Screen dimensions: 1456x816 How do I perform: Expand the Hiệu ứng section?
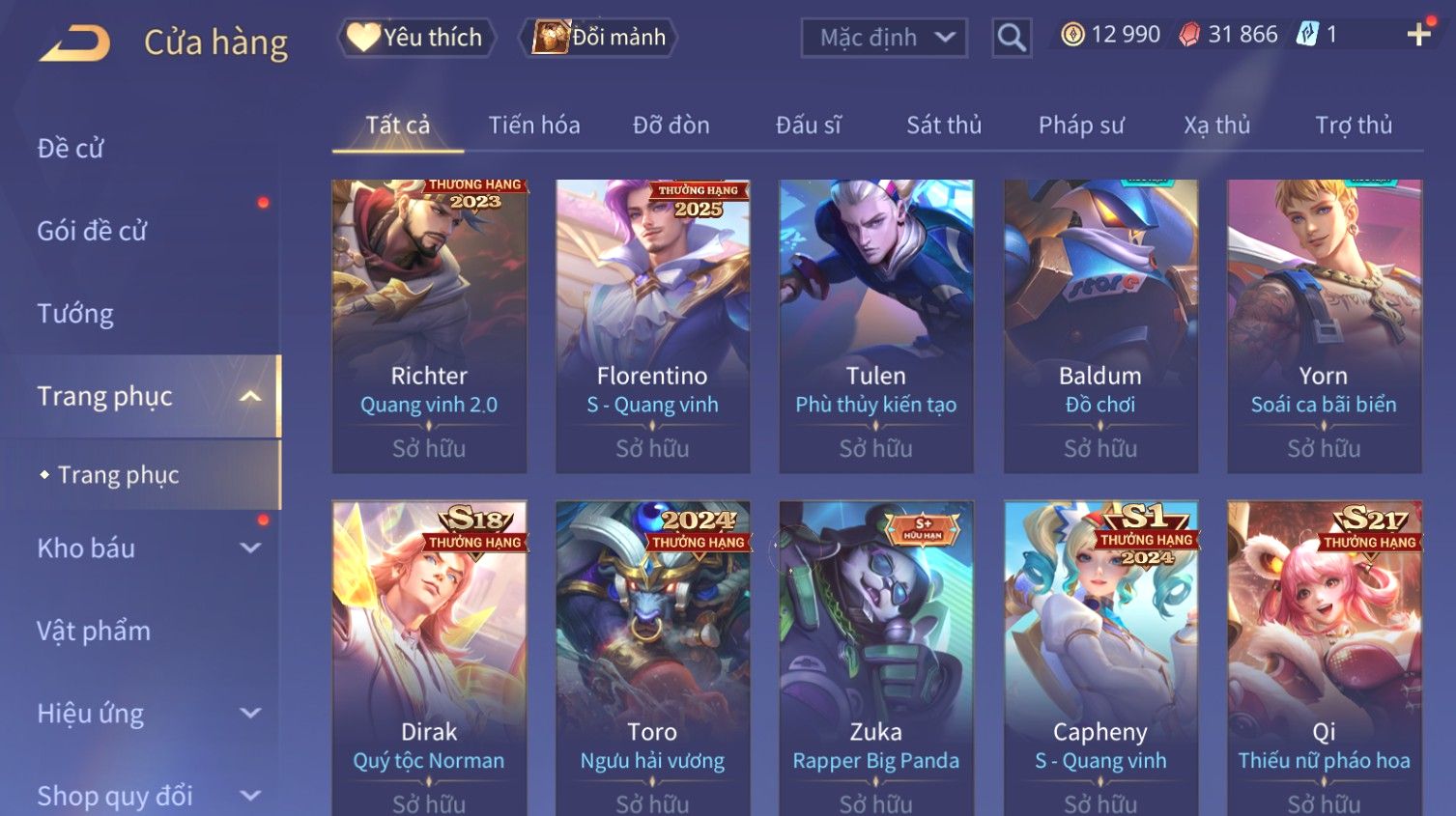(x=250, y=714)
